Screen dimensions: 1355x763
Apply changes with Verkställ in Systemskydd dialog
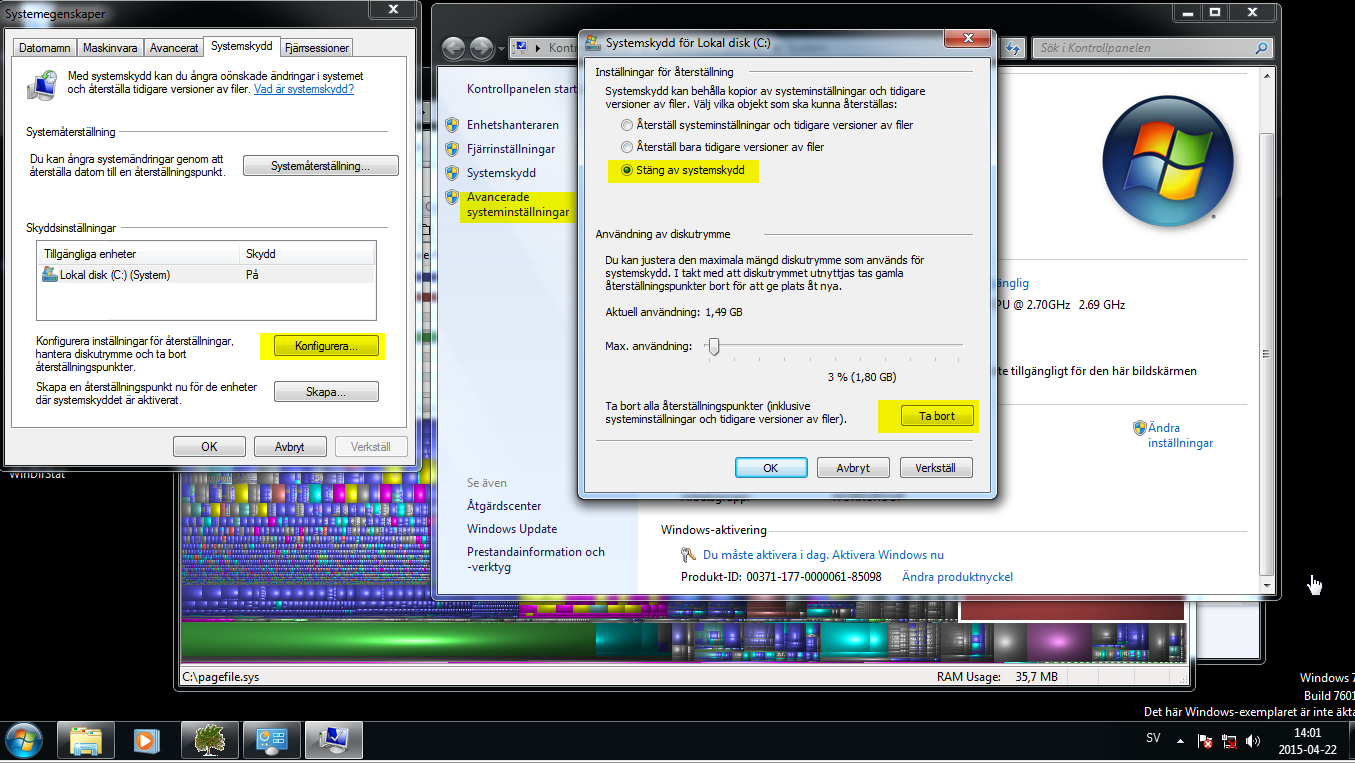(x=936, y=467)
